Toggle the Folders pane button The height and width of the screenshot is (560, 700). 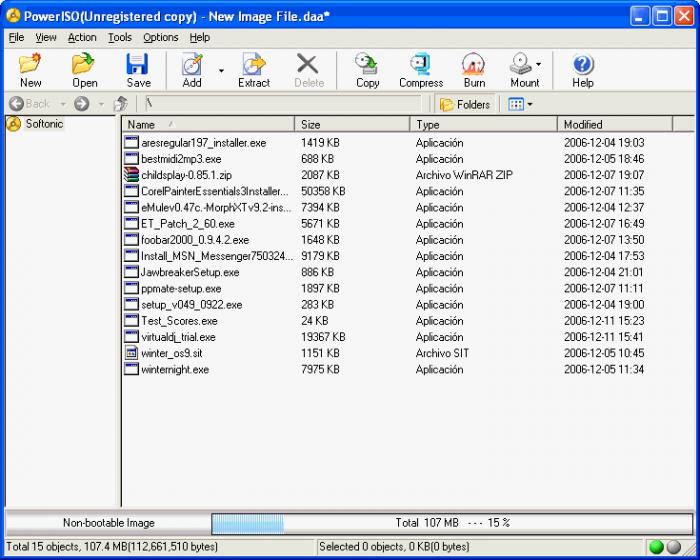(x=465, y=104)
